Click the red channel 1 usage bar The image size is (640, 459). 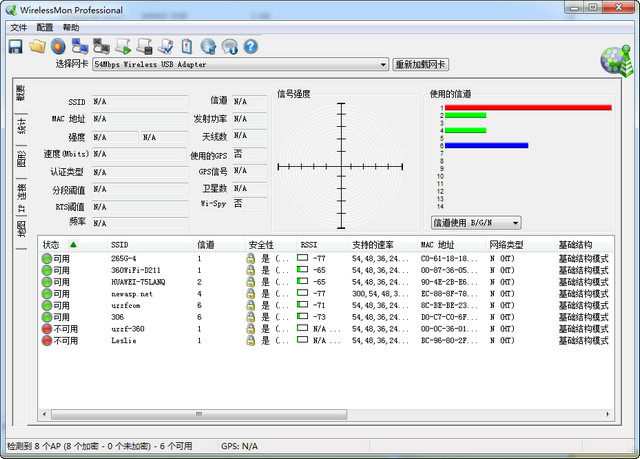[527, 107]
